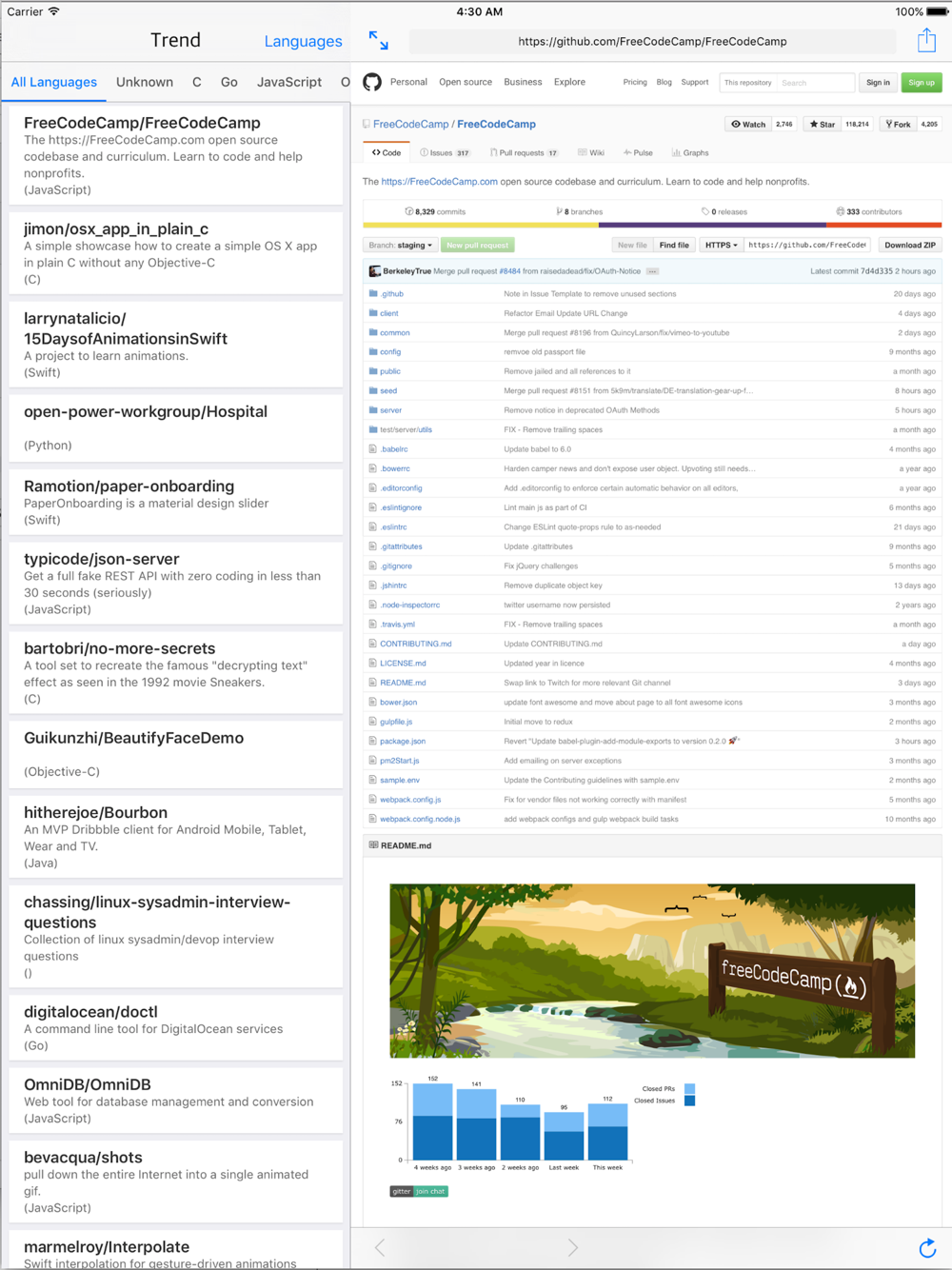Screen dimensions: 952x1270
Task: Select the All Languages tab
Action: point(54,82)
